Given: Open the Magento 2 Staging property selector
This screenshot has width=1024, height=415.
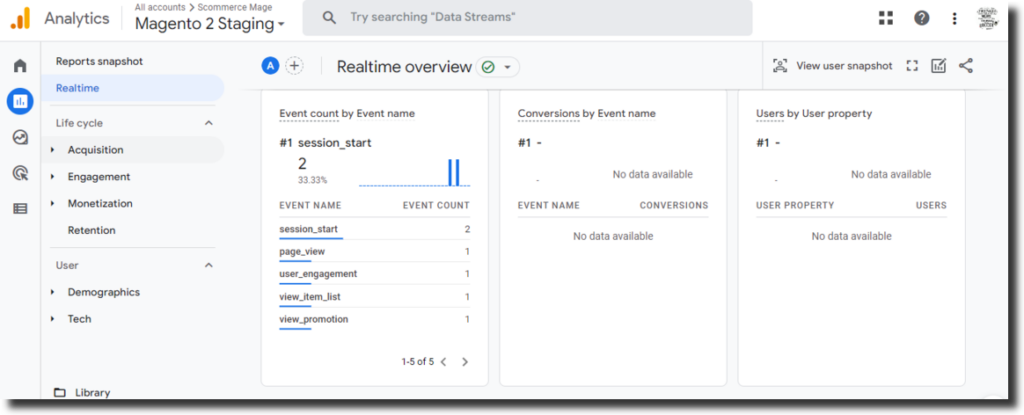Looking at the screenshot, I should click(210, 24).
